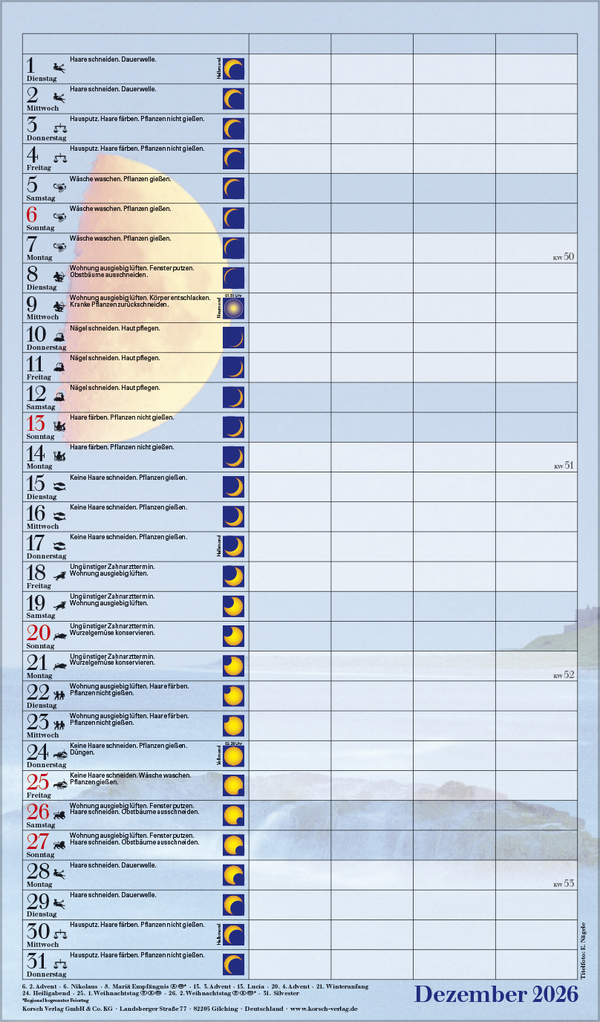Click the KW 50 week label
This screenshot has width=600, height=1022.
pos(563,257)
